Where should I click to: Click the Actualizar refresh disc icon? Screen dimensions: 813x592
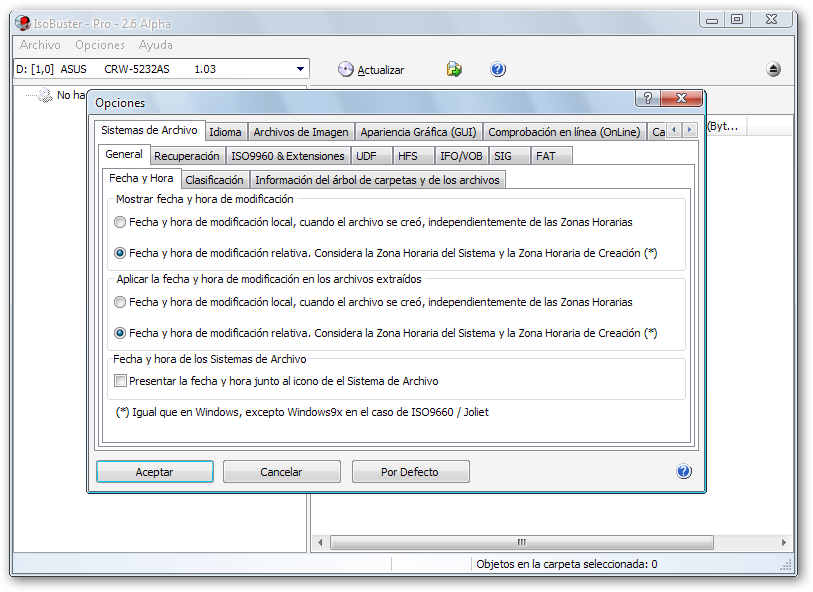tap(346, 70)
